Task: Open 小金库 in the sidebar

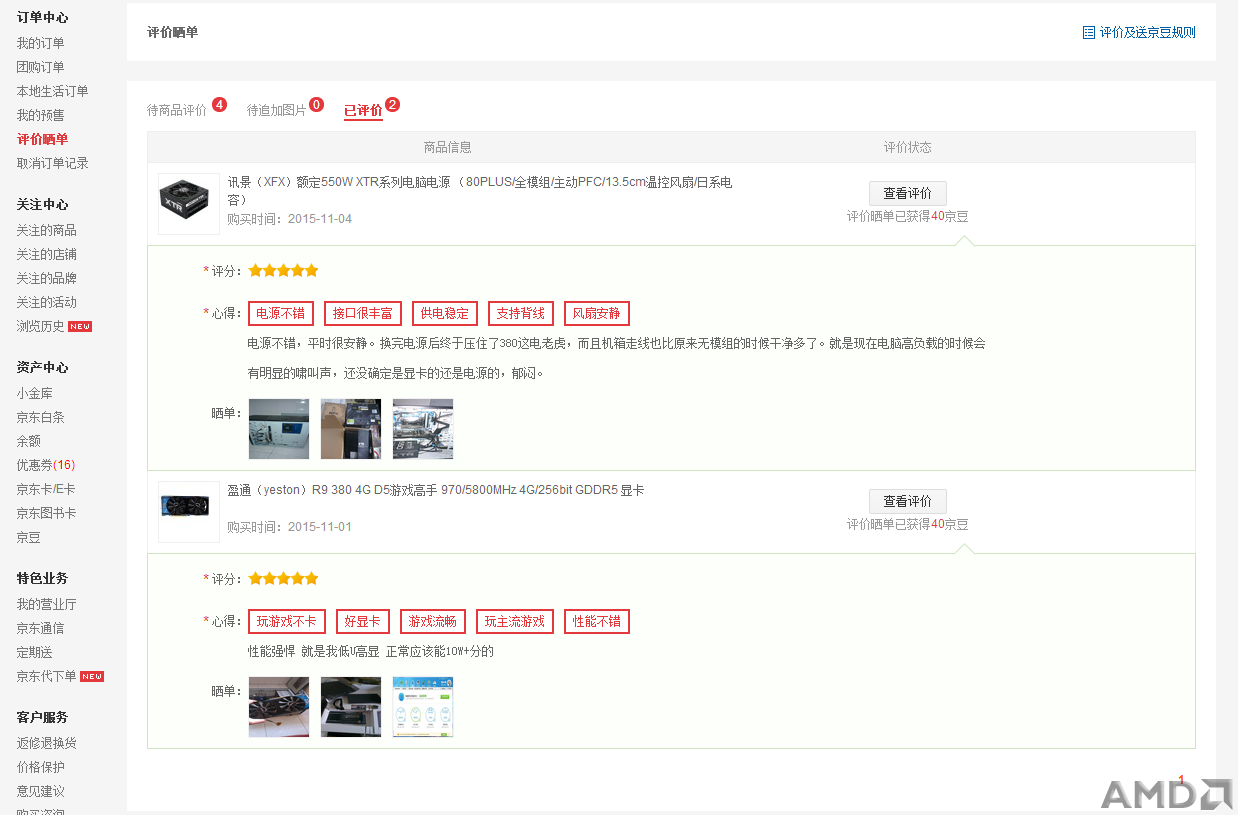Action: point(34,393)
